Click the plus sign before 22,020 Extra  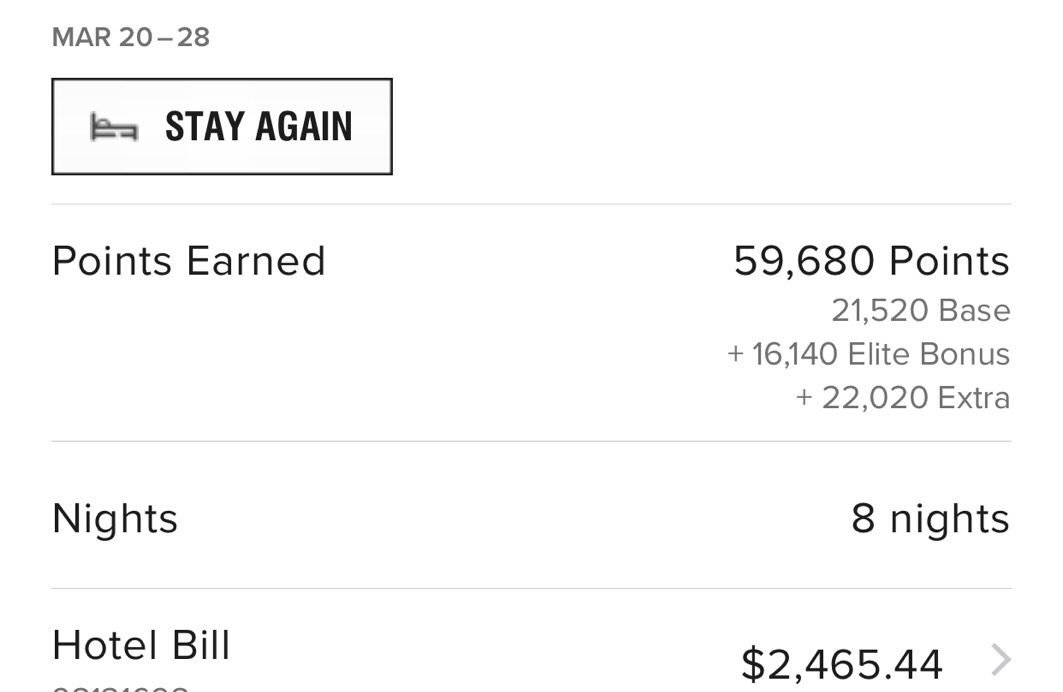pyautogui.click(x=804, y=398)
